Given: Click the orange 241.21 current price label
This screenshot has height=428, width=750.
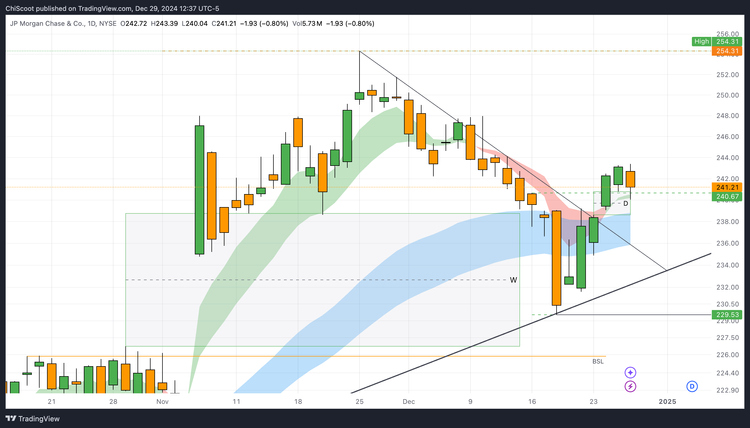Looking at the screenshot, I should [727, 187].
